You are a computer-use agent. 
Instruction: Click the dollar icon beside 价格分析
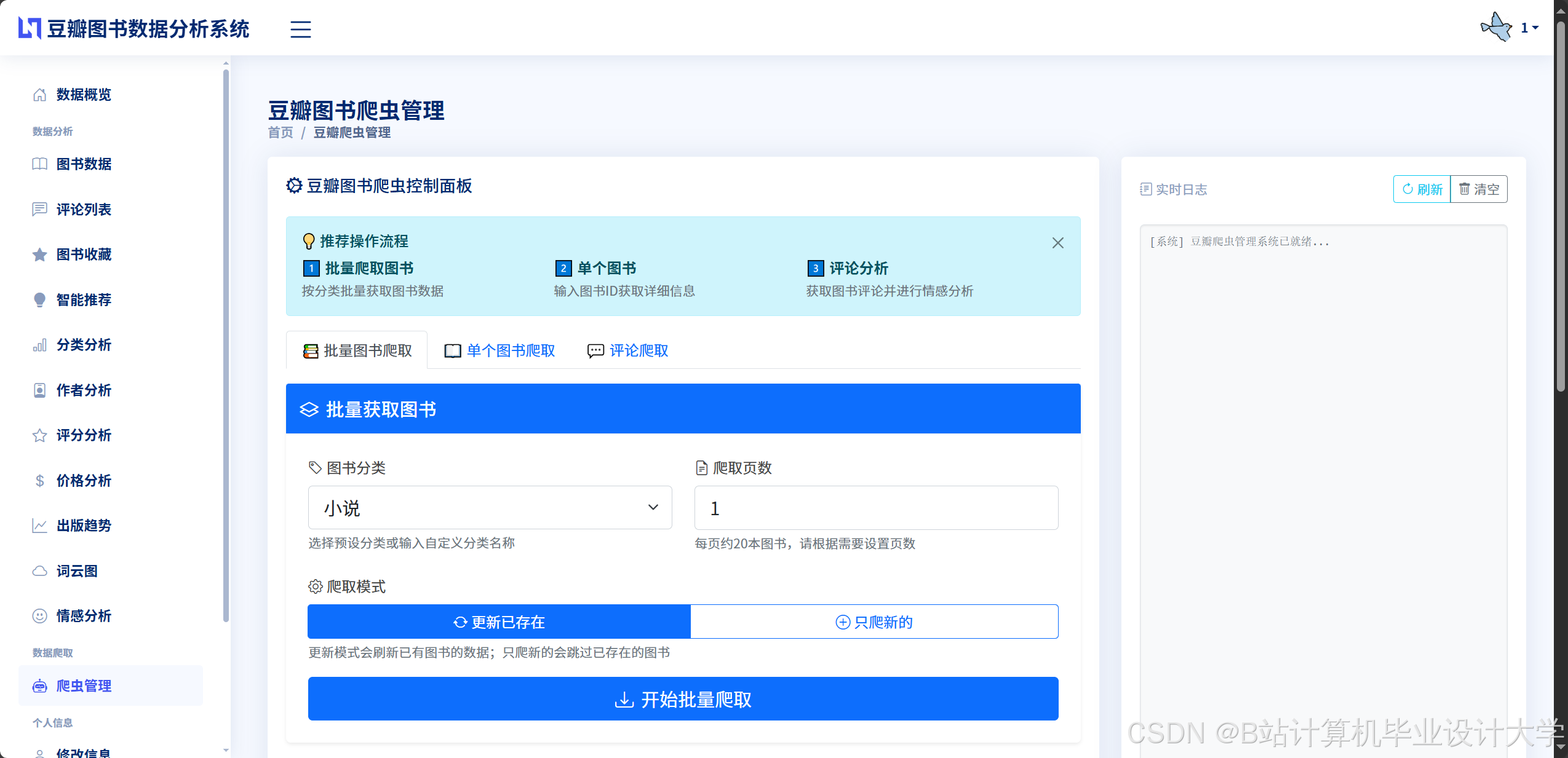pos(39,481)
